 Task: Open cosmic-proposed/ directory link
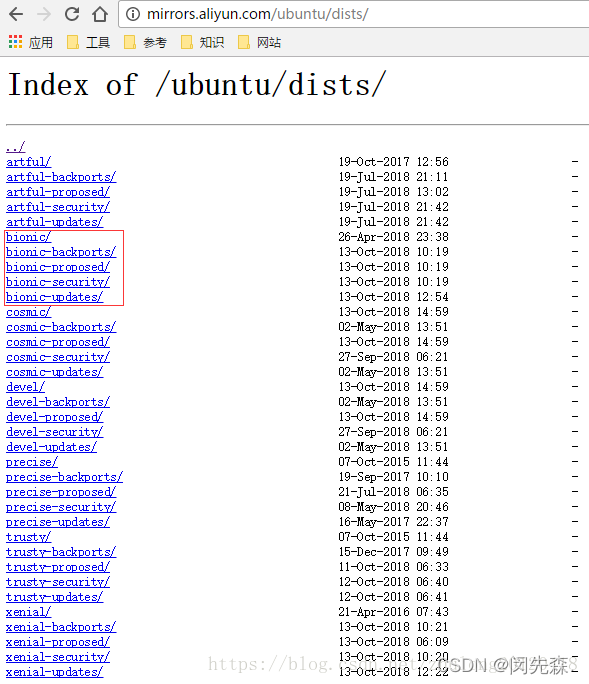[x=58, y=342]
